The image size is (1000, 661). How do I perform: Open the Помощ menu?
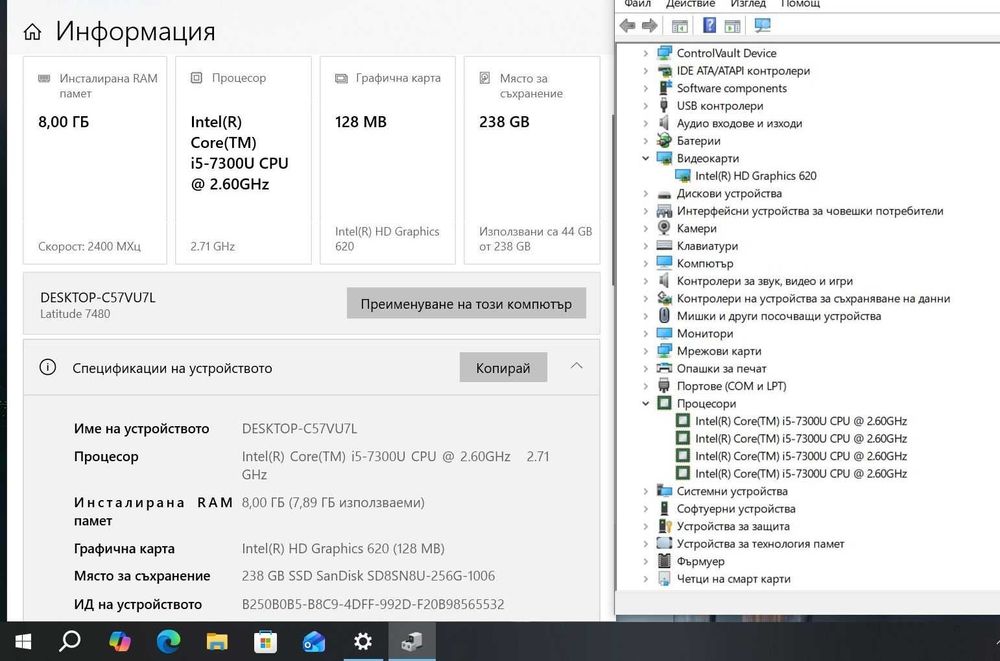point(800,4)
